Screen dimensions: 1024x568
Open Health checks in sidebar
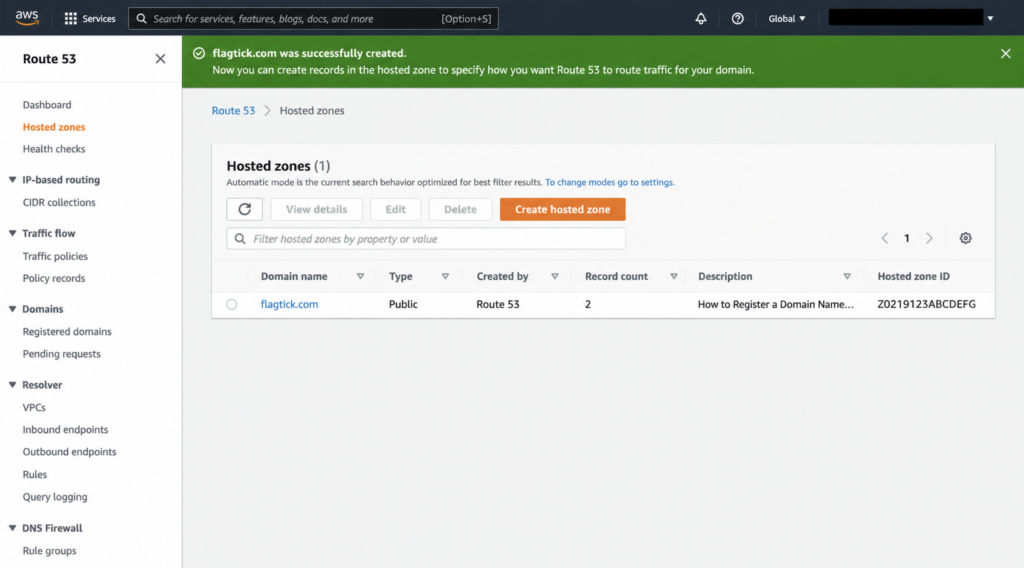(x=54, y=149)
